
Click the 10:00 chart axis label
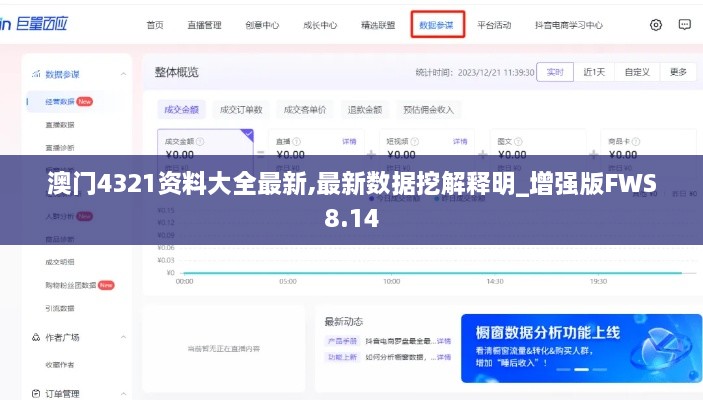tap(391, 282)
